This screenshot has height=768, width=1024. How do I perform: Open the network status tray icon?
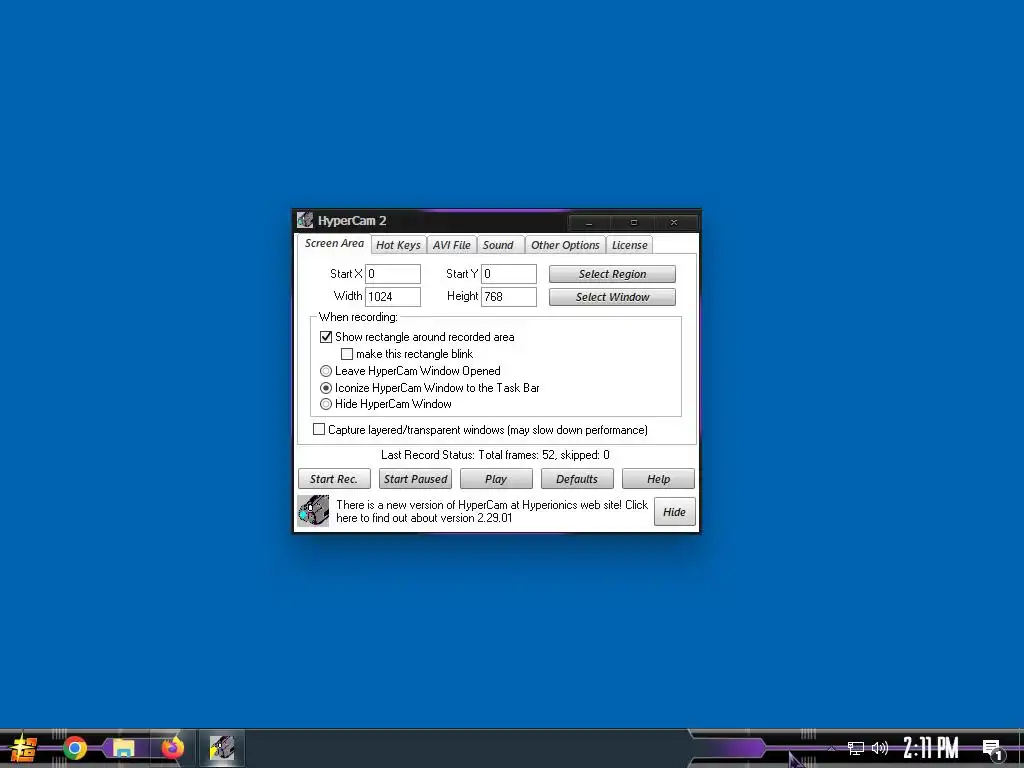[x=856, y=748]
